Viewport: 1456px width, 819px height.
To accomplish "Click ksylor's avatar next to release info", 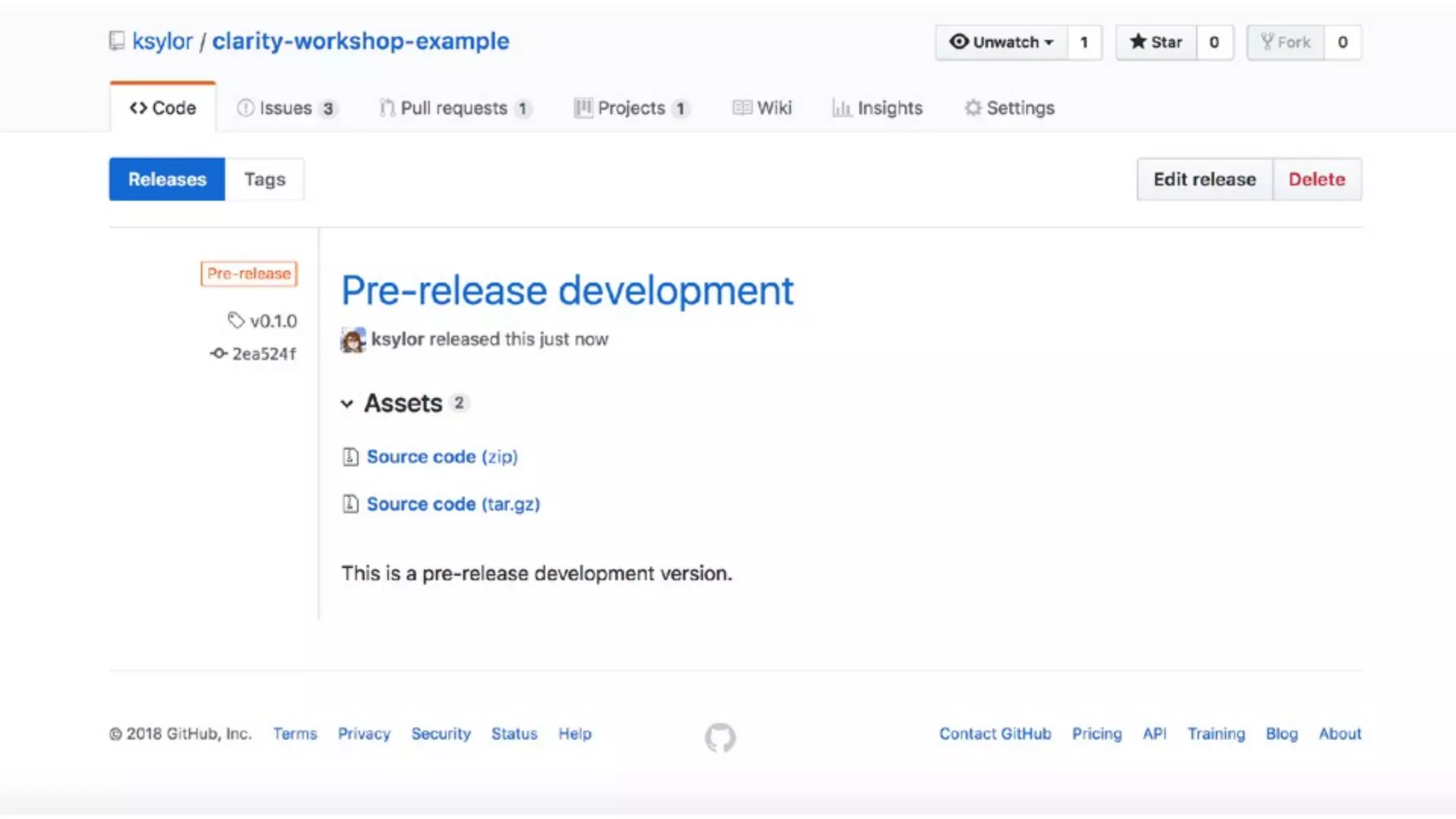I will [x=353, y=340].
